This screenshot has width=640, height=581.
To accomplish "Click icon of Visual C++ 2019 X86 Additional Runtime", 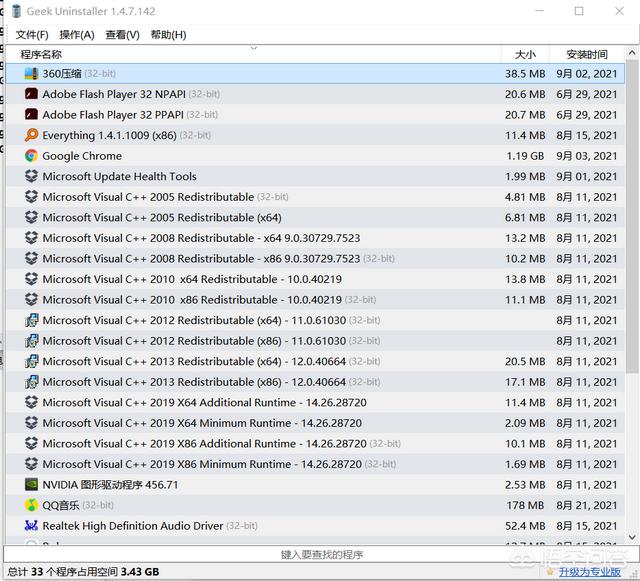I will [x=31, y=443].
